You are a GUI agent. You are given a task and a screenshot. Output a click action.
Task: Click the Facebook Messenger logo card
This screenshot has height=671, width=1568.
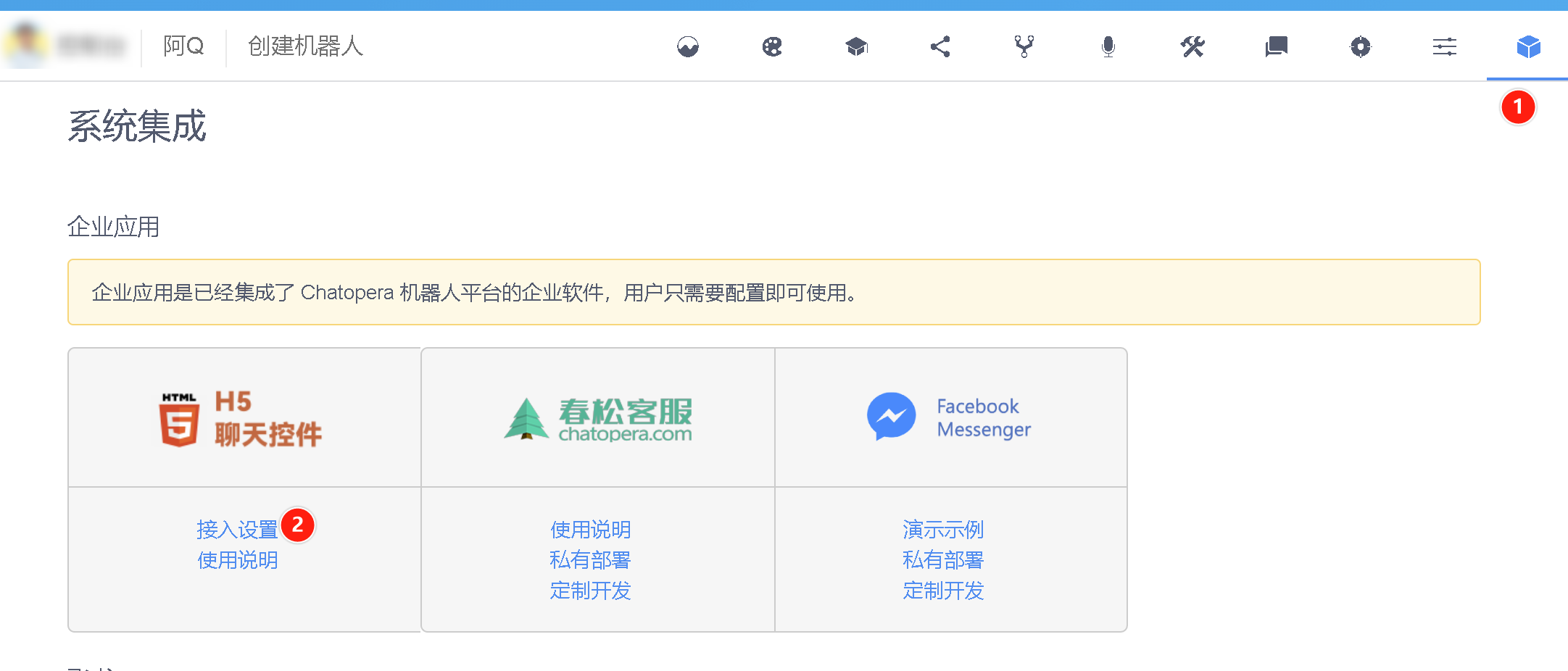tap(951, 417)
